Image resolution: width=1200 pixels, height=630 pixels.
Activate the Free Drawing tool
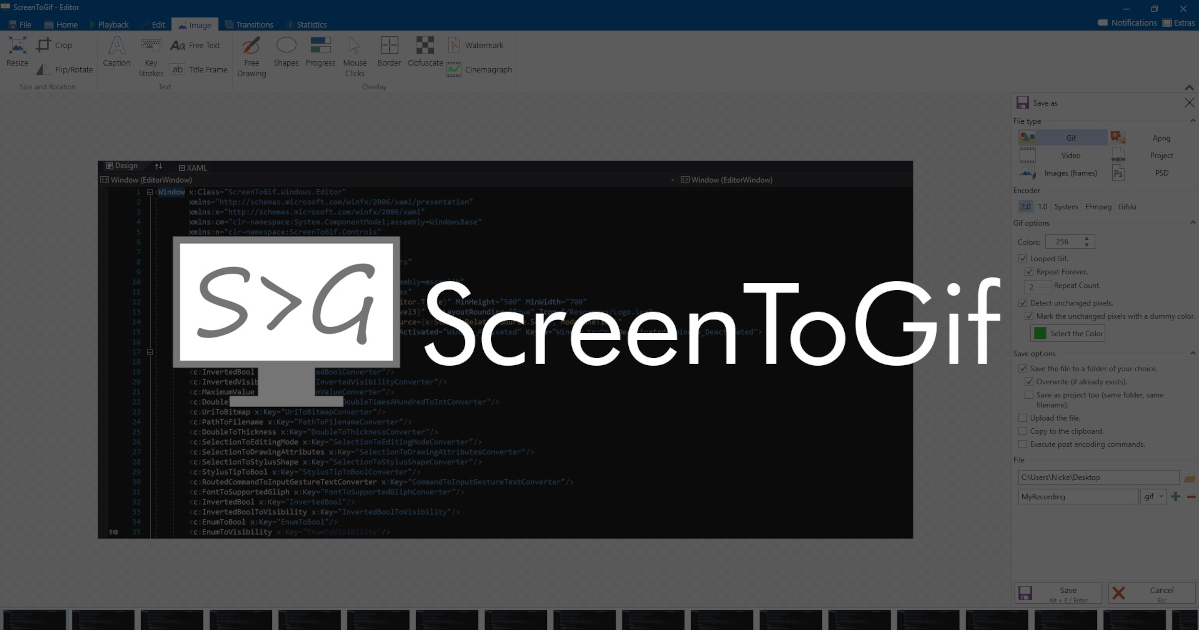(252, 57)
